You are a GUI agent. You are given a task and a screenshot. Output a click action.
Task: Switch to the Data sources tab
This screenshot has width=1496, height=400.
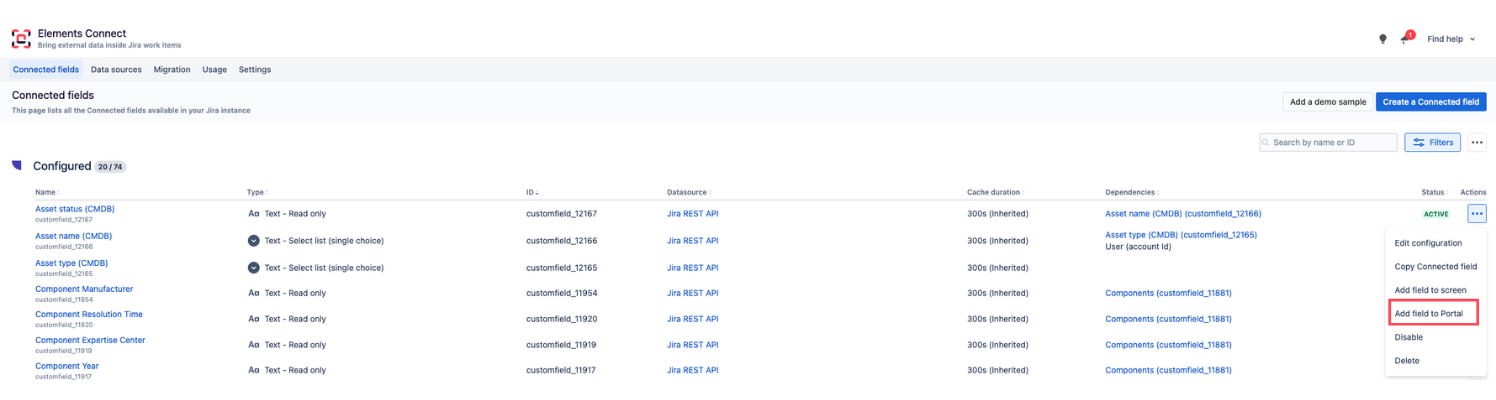[x=116, y=70]
